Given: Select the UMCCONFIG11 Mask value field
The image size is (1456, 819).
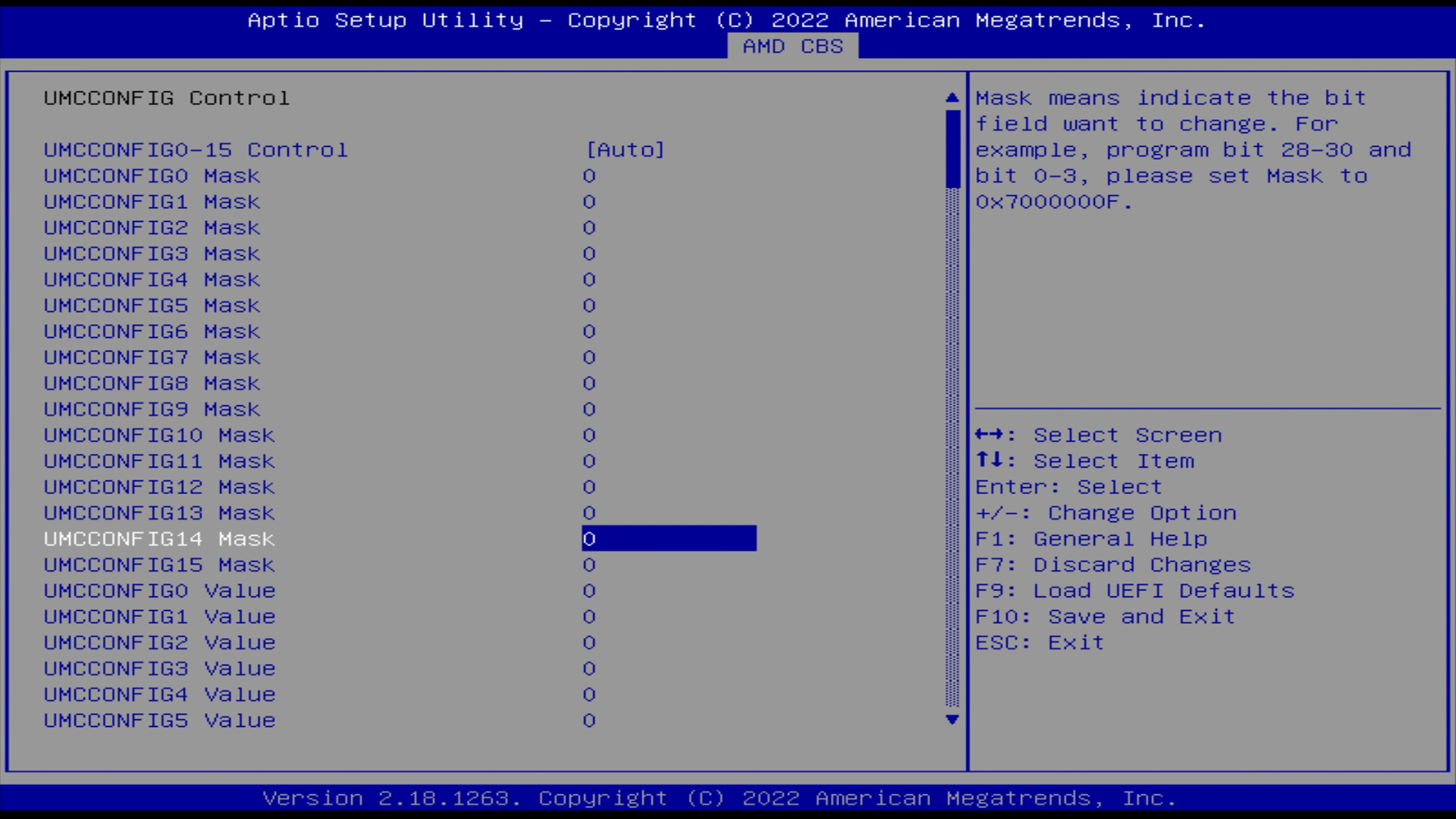Looking at the screenshot, I should pyautogui.click(x=589, y=461).
